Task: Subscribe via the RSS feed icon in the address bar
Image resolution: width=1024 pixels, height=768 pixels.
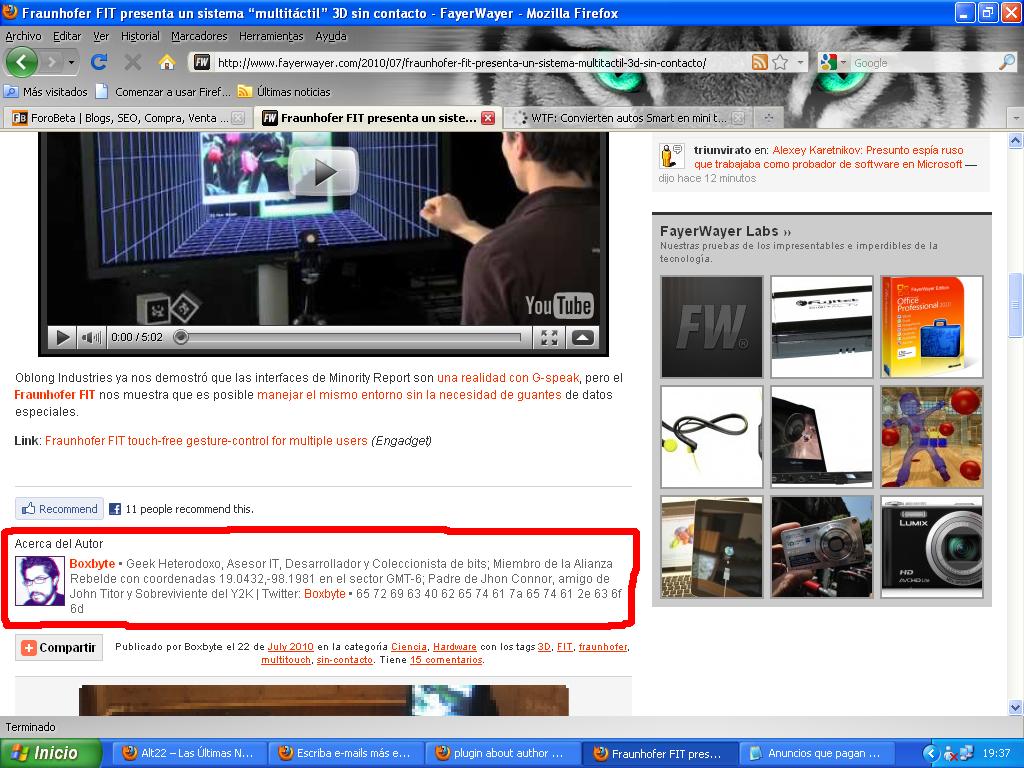Action: tap(760, 63)
